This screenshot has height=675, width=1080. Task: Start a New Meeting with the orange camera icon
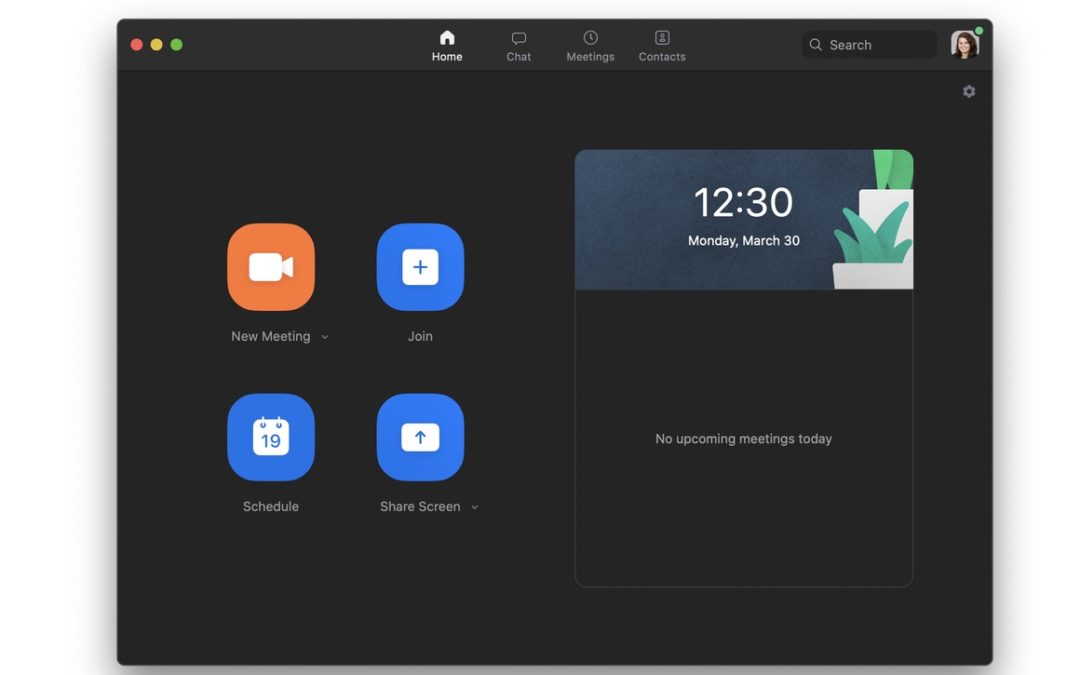(271, 267)
